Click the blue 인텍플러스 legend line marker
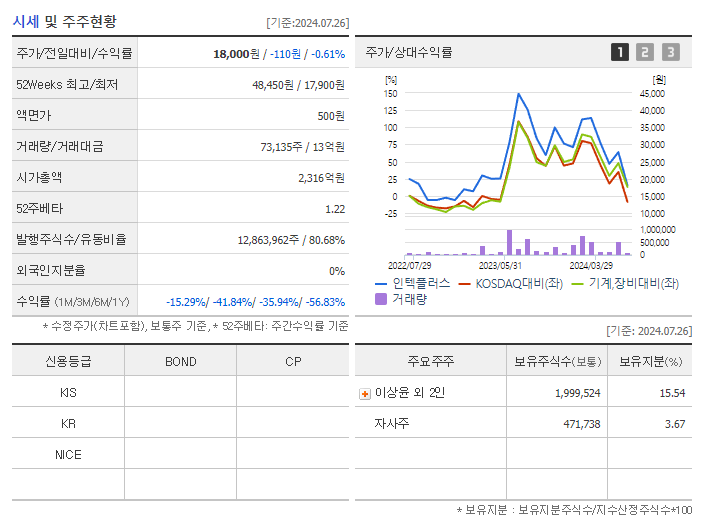Viewport: 702px width, 525px height. pyautogui.click(x=381, y=284)
